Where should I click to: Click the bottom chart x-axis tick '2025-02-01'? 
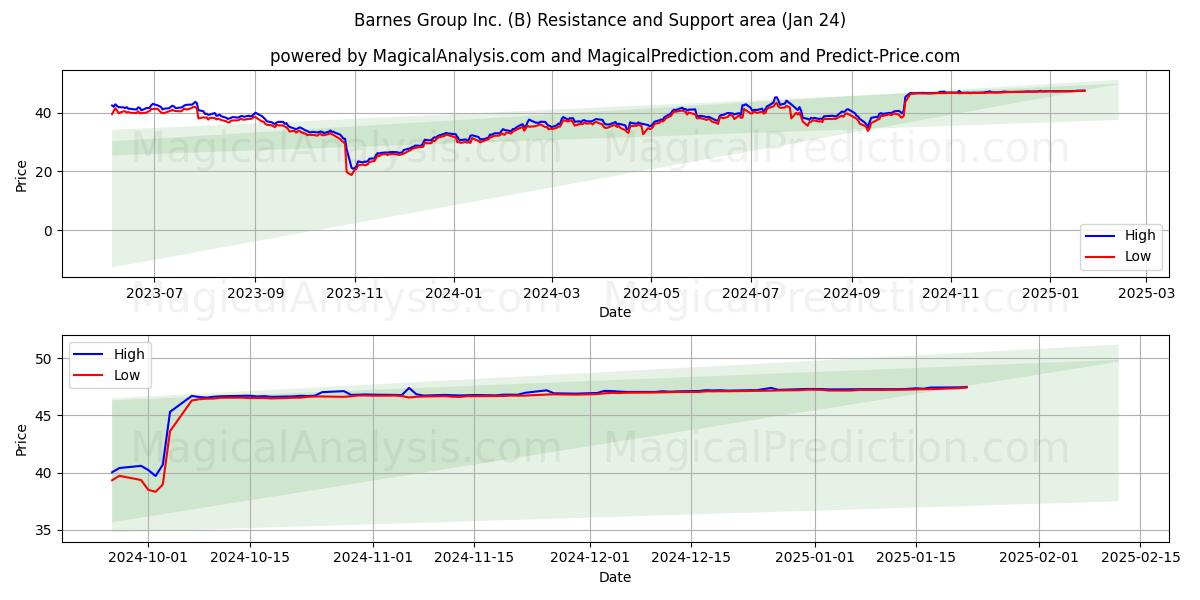(x=1038, y=559)
